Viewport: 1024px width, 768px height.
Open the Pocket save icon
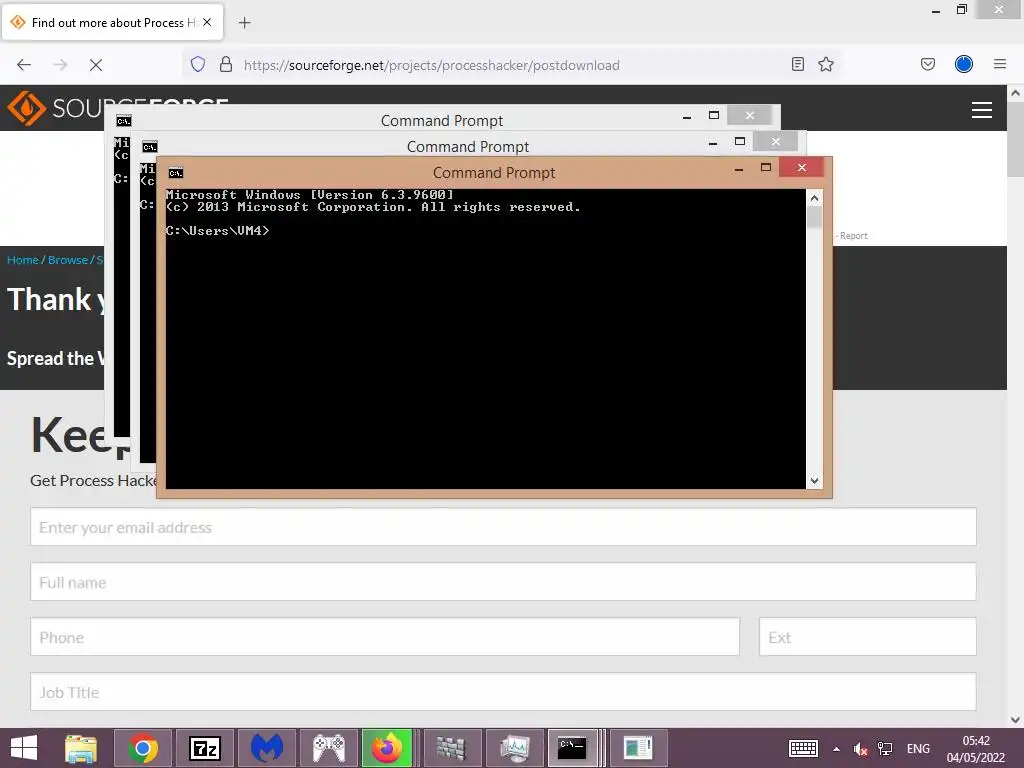928,64
